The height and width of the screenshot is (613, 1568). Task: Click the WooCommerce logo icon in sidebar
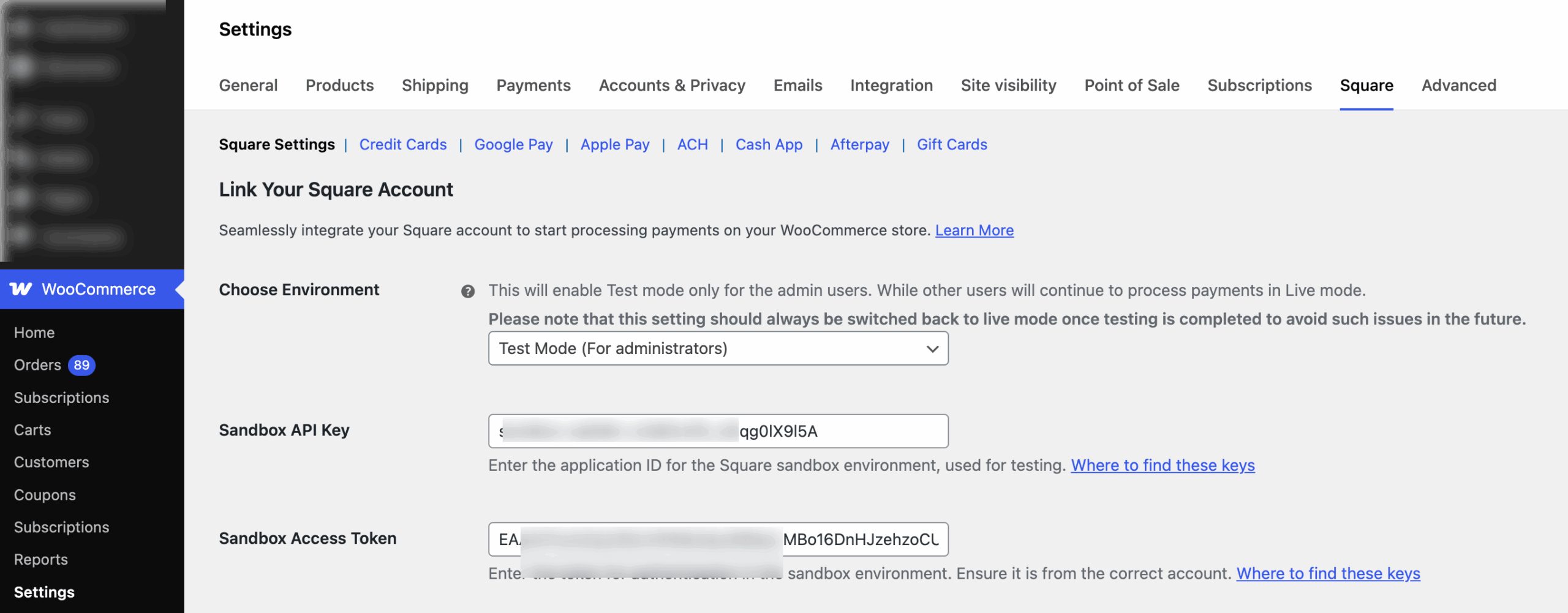pyautogui.click(x=21, y=289)
